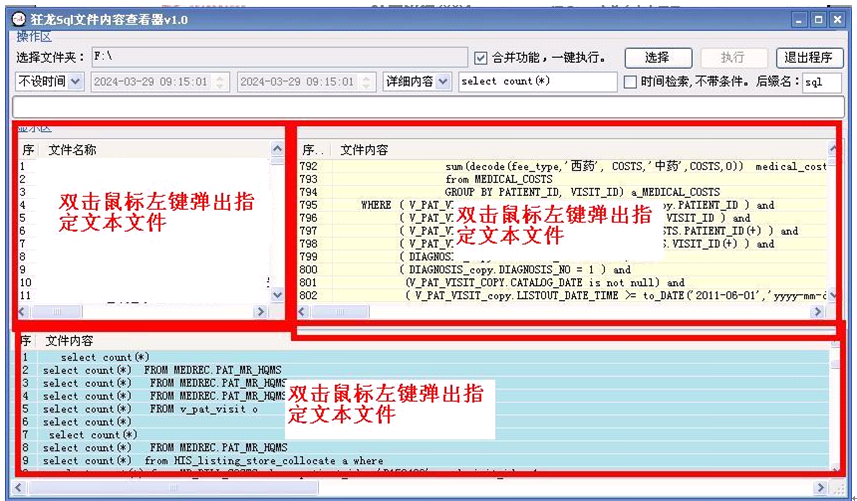Select result row 1 select count(*)

click(x=424, y=357)
